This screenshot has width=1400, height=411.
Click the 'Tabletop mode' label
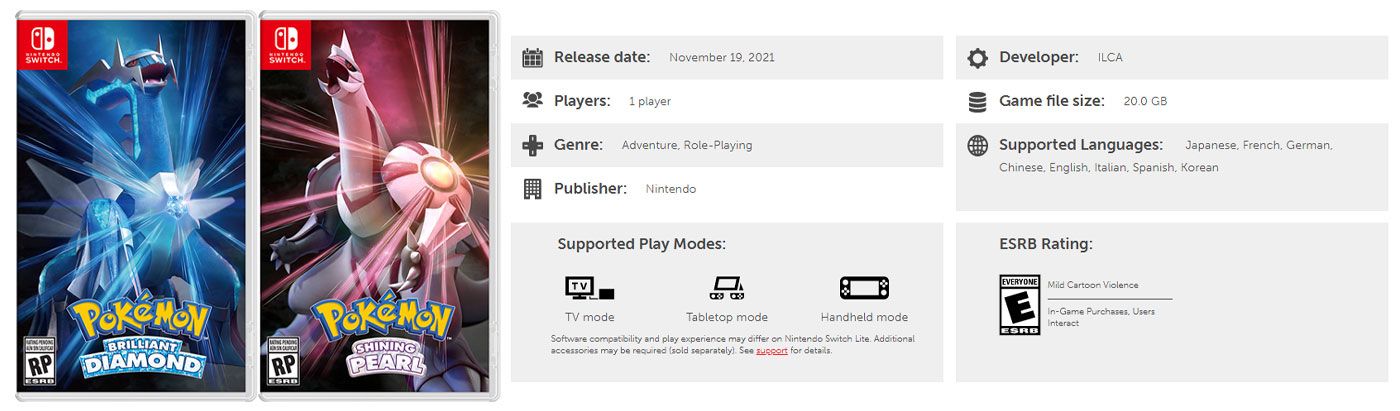(727, 317)
